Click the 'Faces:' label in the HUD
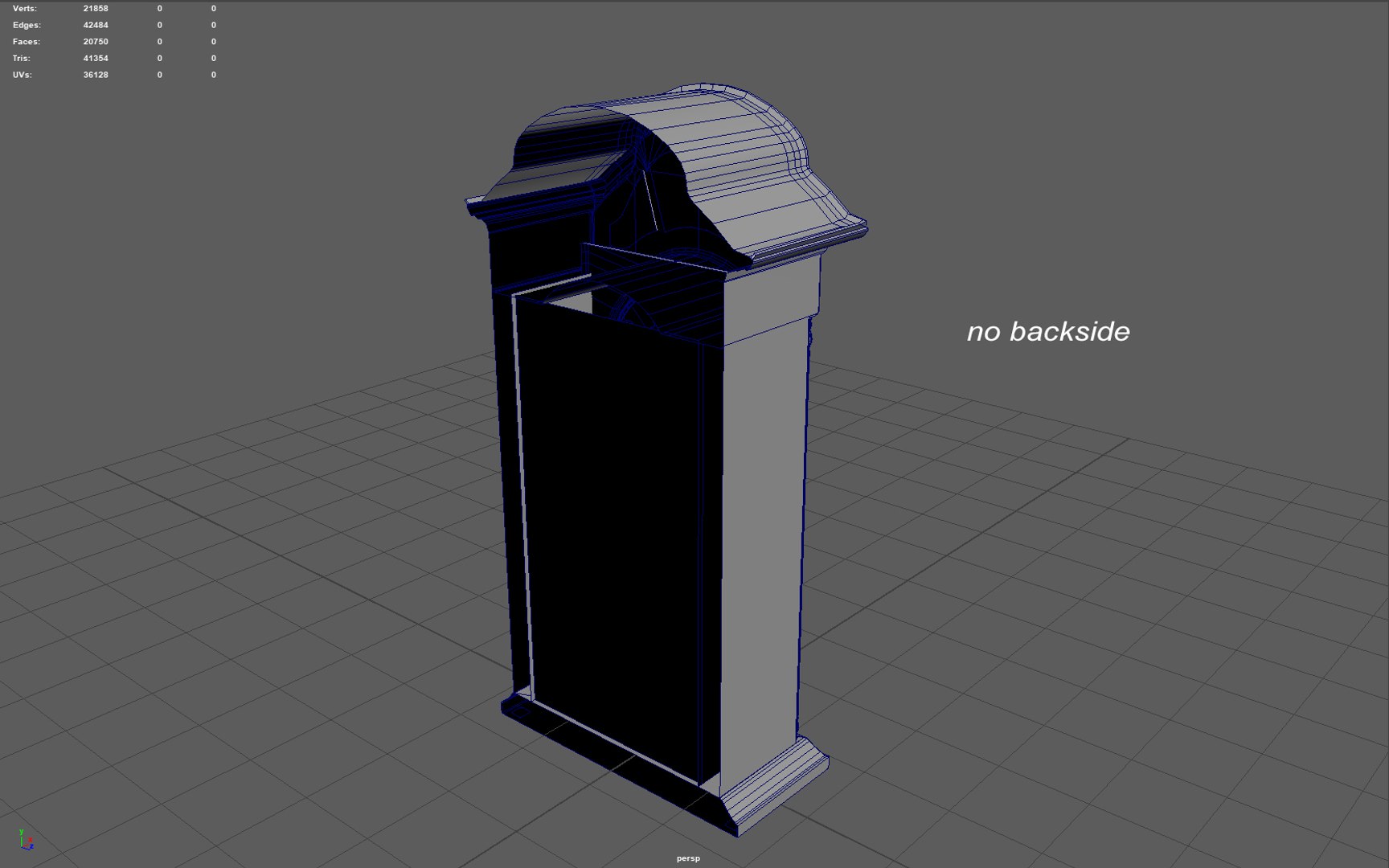Viewport: 1389px width, 868px height. point(27,42)
